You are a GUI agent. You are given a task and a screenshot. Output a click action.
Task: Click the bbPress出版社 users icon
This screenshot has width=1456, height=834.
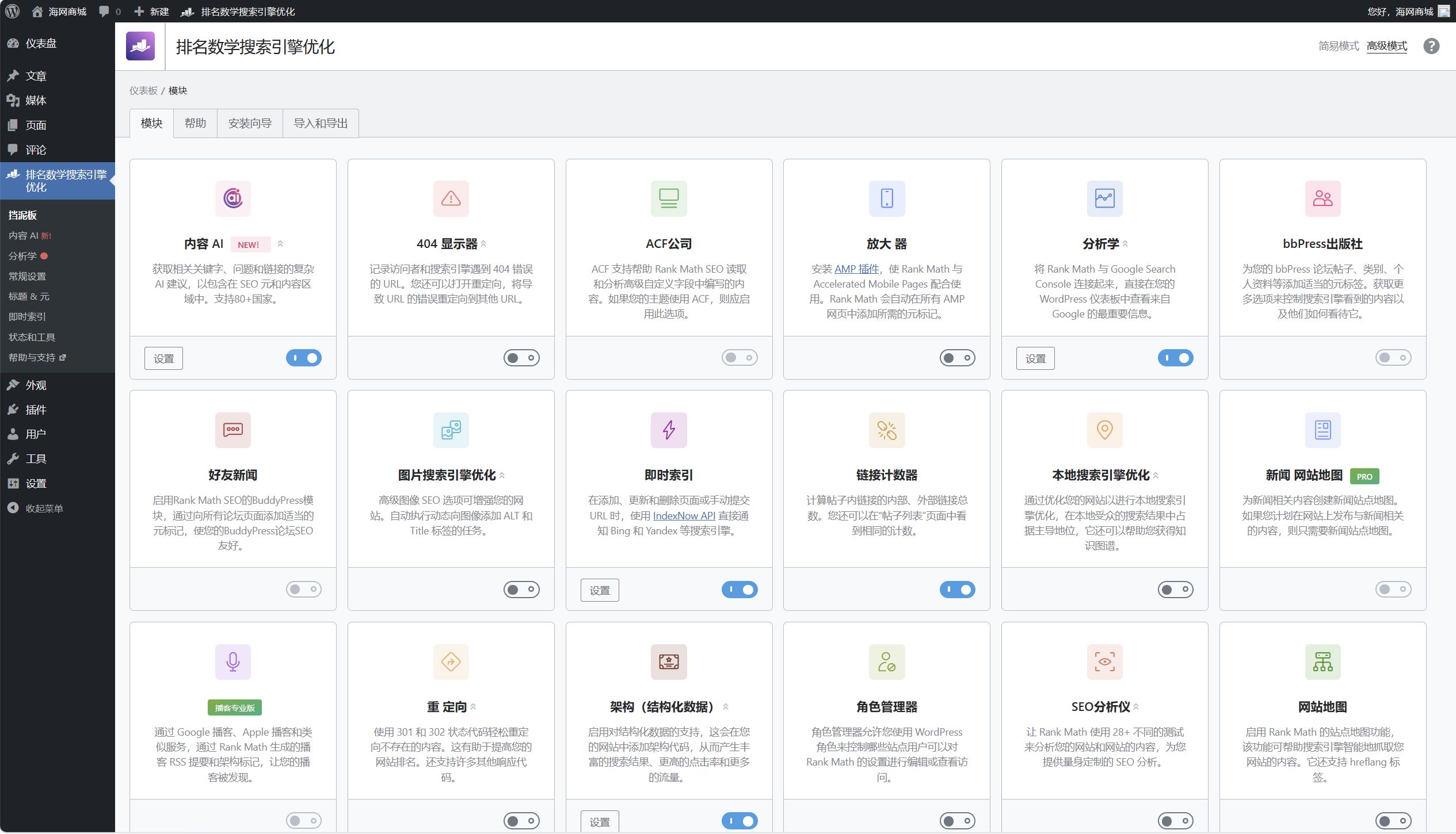(1323, 198)
